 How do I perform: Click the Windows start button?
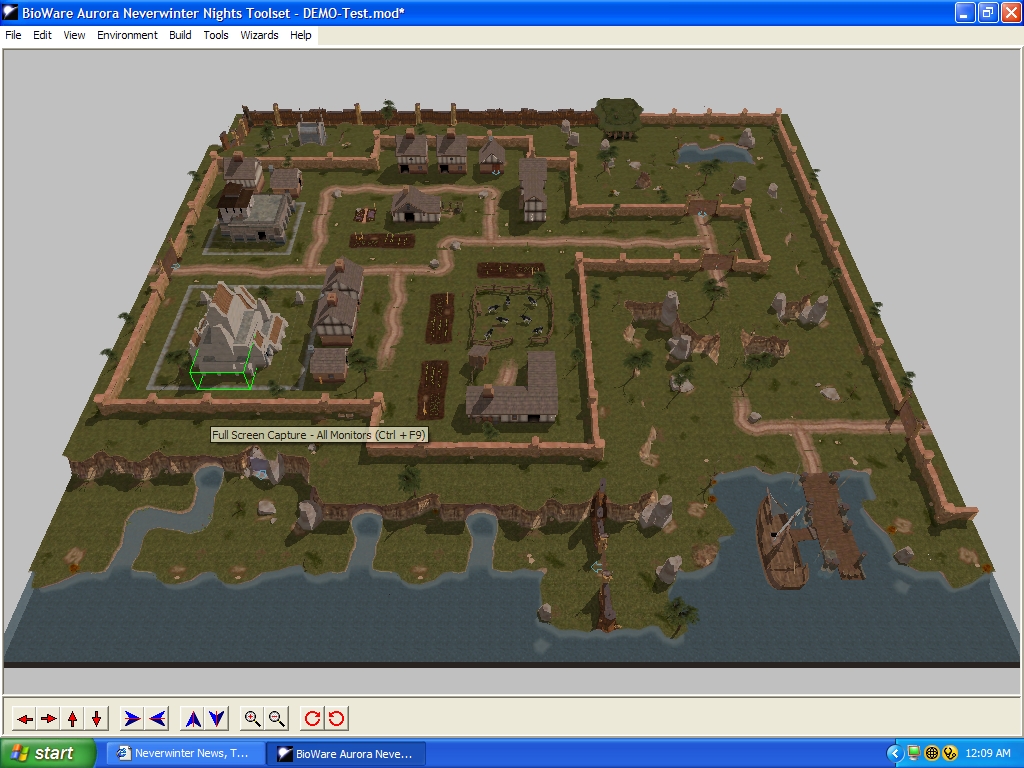click(x=47, y=753)
